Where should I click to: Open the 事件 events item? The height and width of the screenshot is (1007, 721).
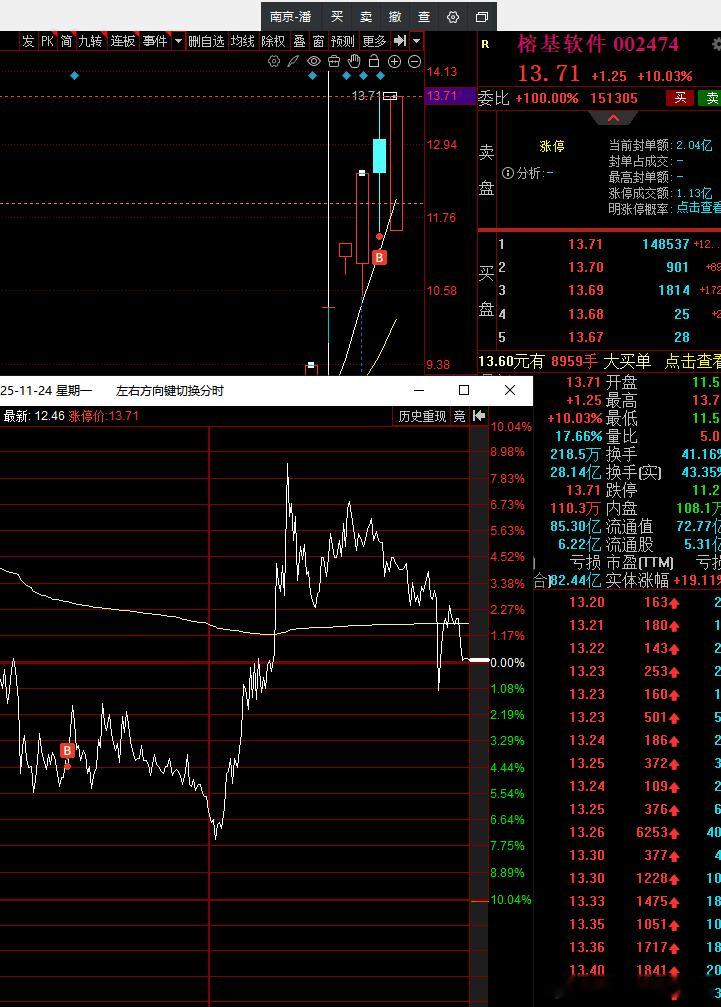pos(155,41)
